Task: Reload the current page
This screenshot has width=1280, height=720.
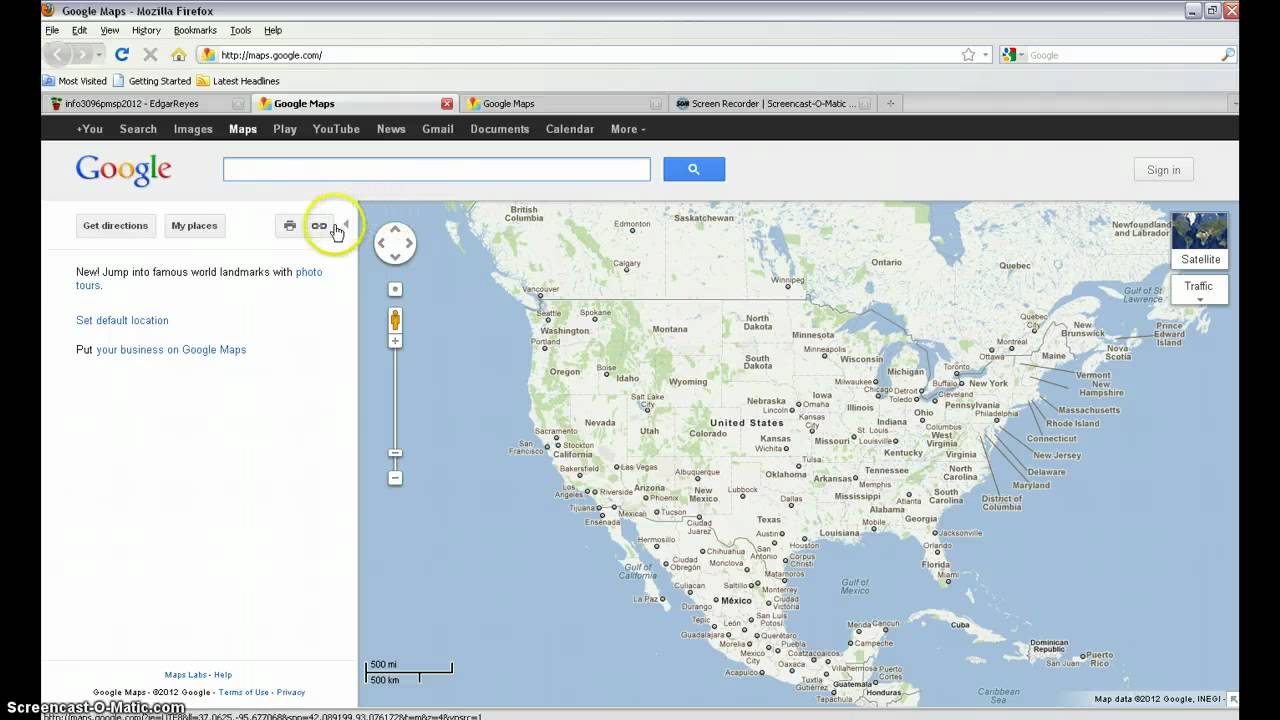Action: 122,55
